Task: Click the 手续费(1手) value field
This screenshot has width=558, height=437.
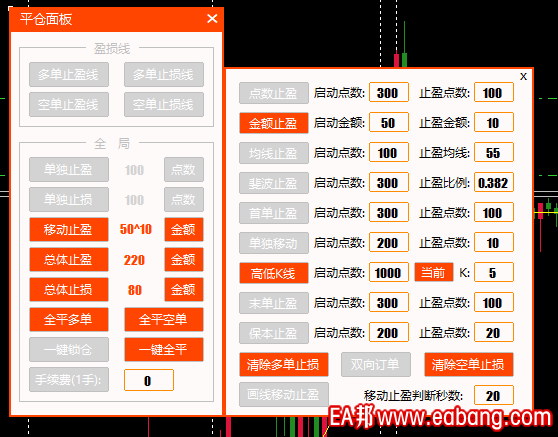Action: [149, 380]
